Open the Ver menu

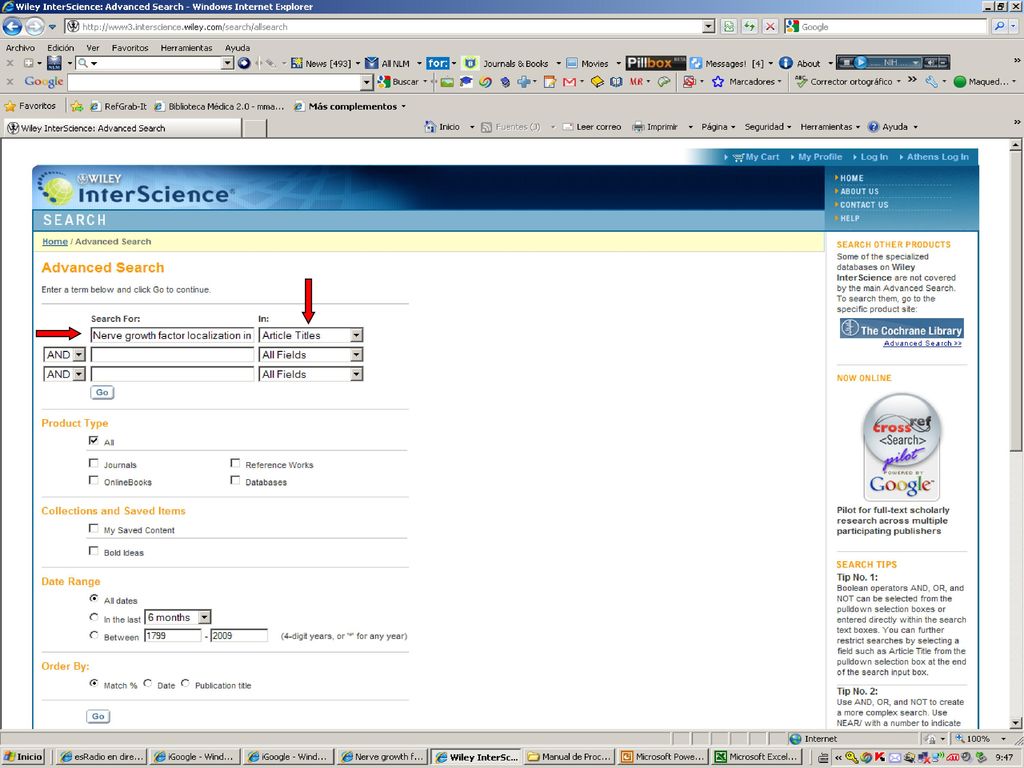93,48
